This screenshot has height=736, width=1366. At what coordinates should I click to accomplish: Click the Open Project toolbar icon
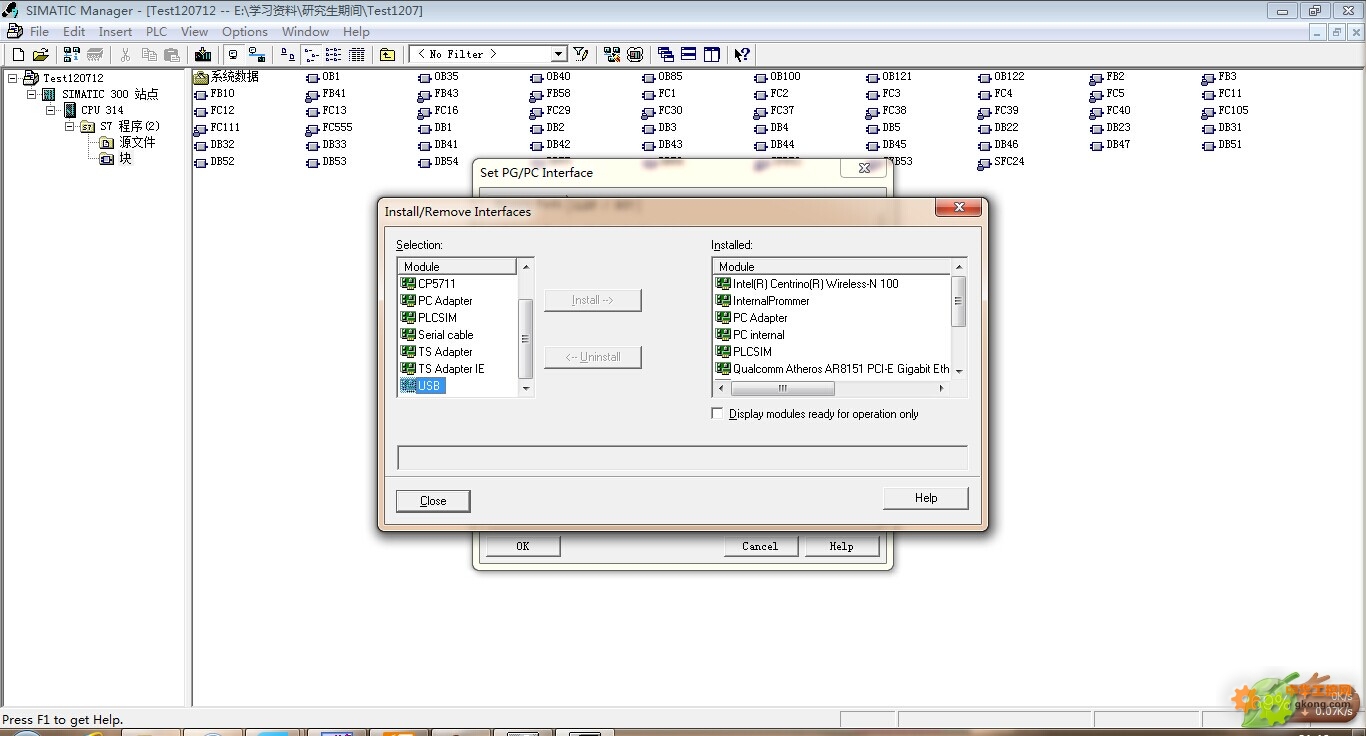(41, 54)
